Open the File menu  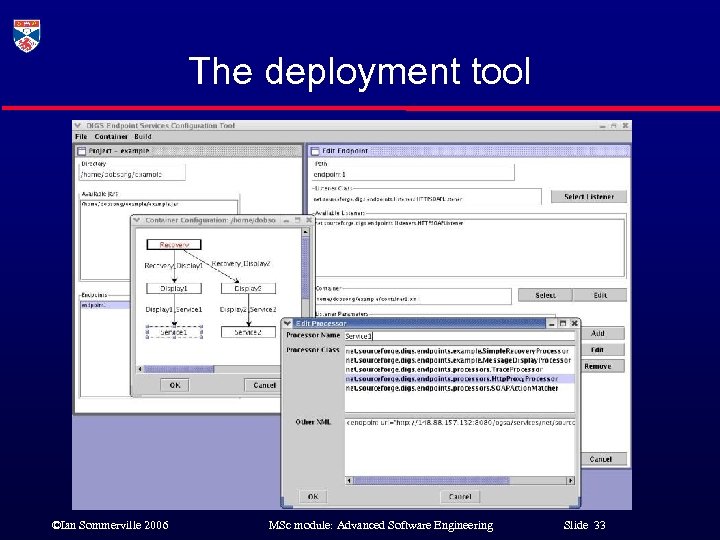81,136
